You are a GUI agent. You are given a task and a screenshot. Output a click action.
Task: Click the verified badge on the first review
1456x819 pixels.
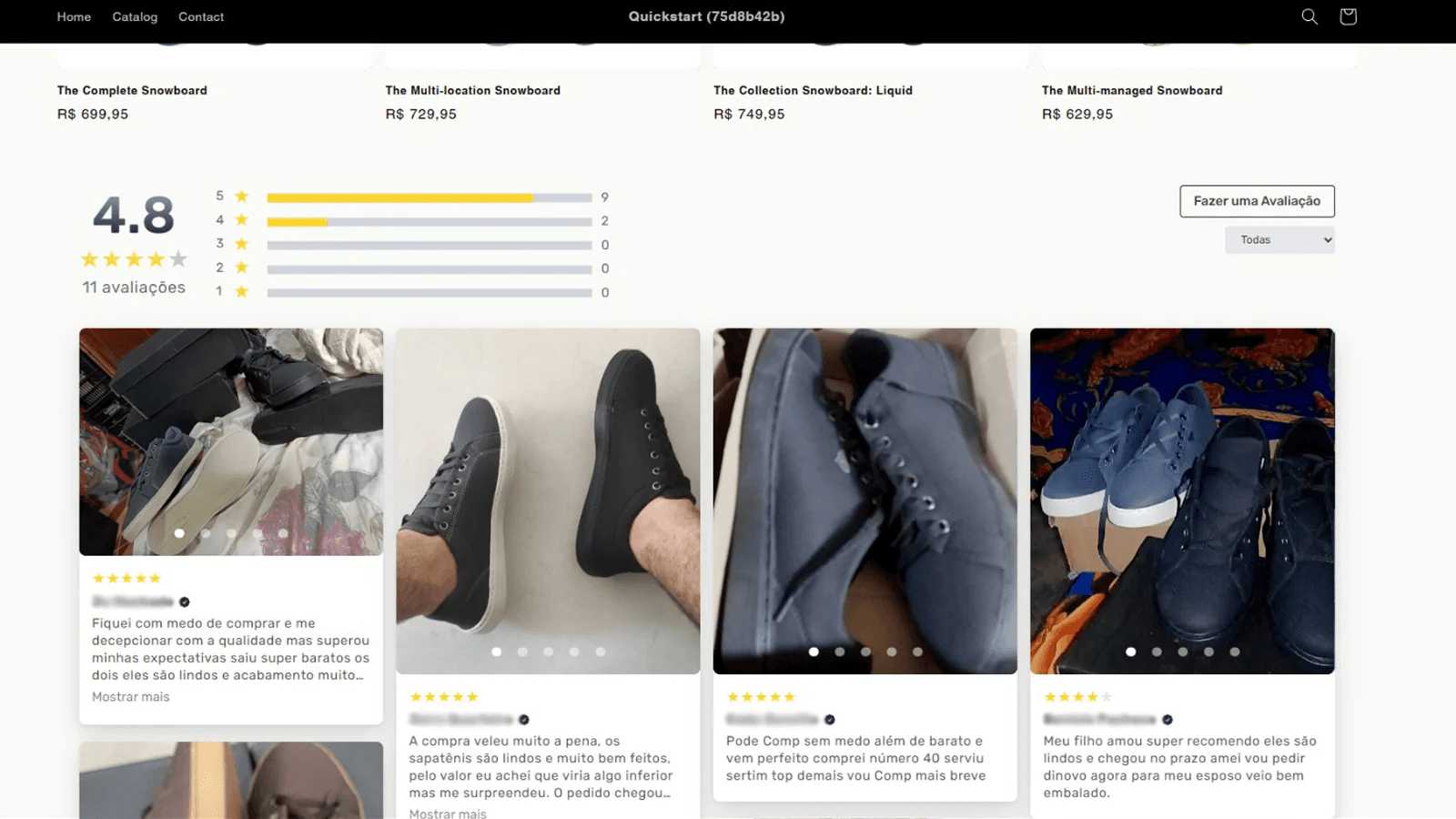184,602
